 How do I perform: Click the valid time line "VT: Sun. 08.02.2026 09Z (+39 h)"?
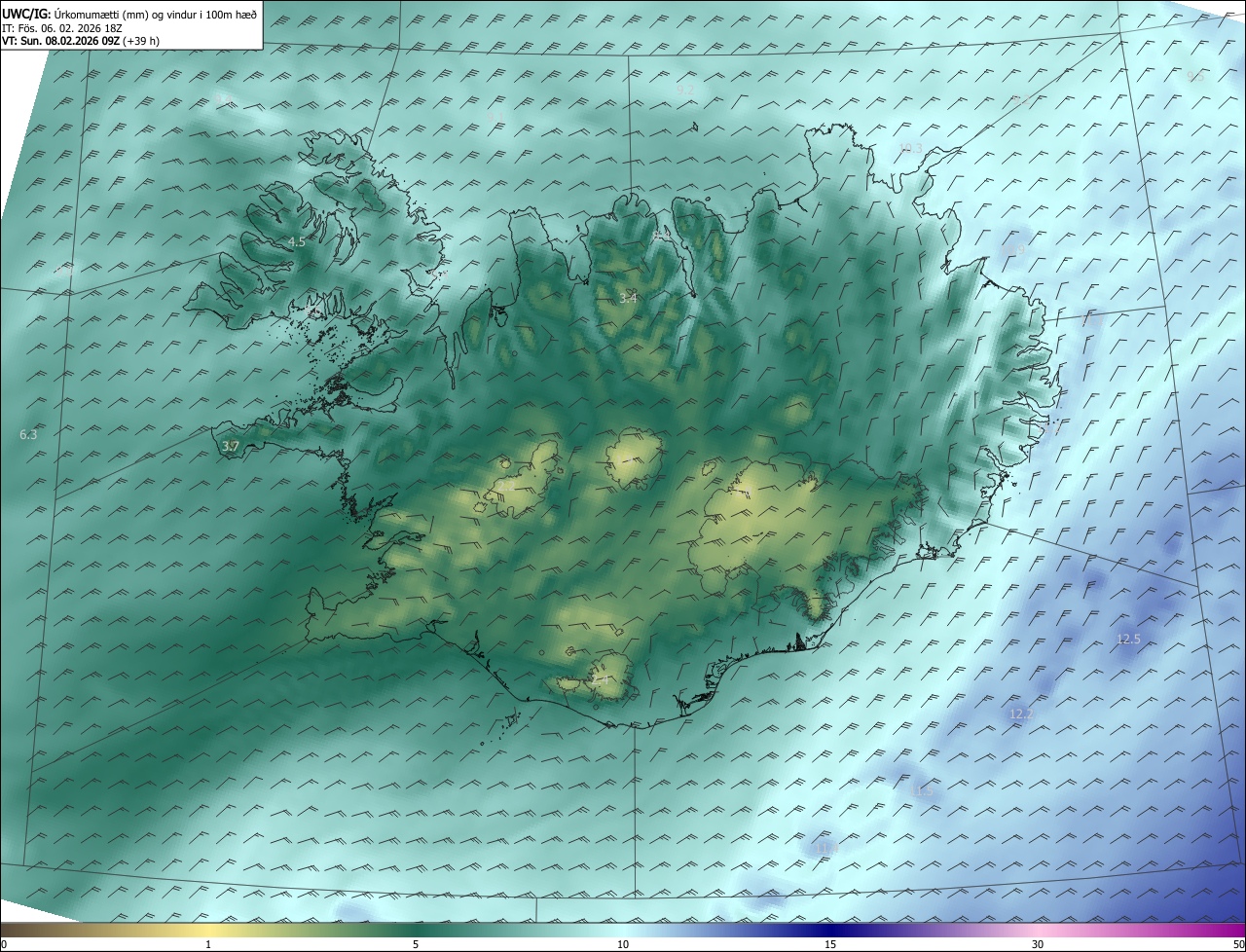coord(82,41)
